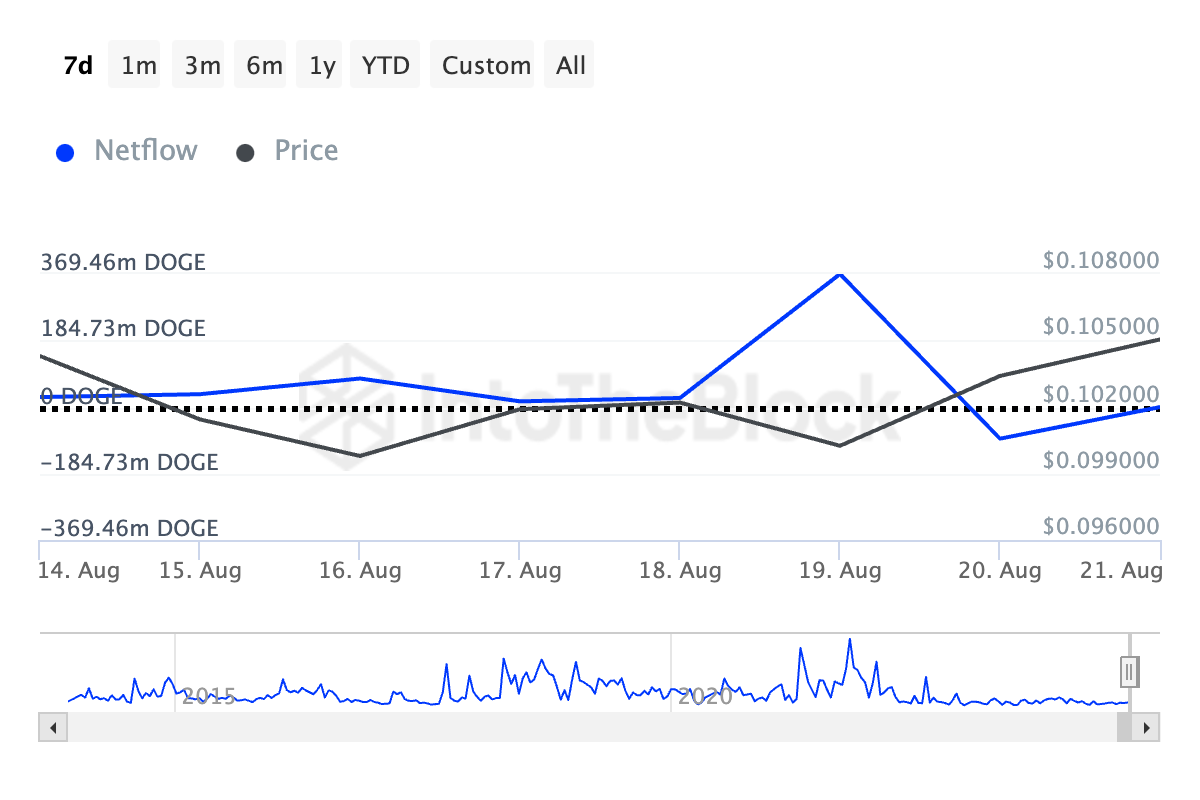Screen dimensions: 1200x800
Task: Click the Price low point at 16 Aug
Action: click(x=360, y=456)
